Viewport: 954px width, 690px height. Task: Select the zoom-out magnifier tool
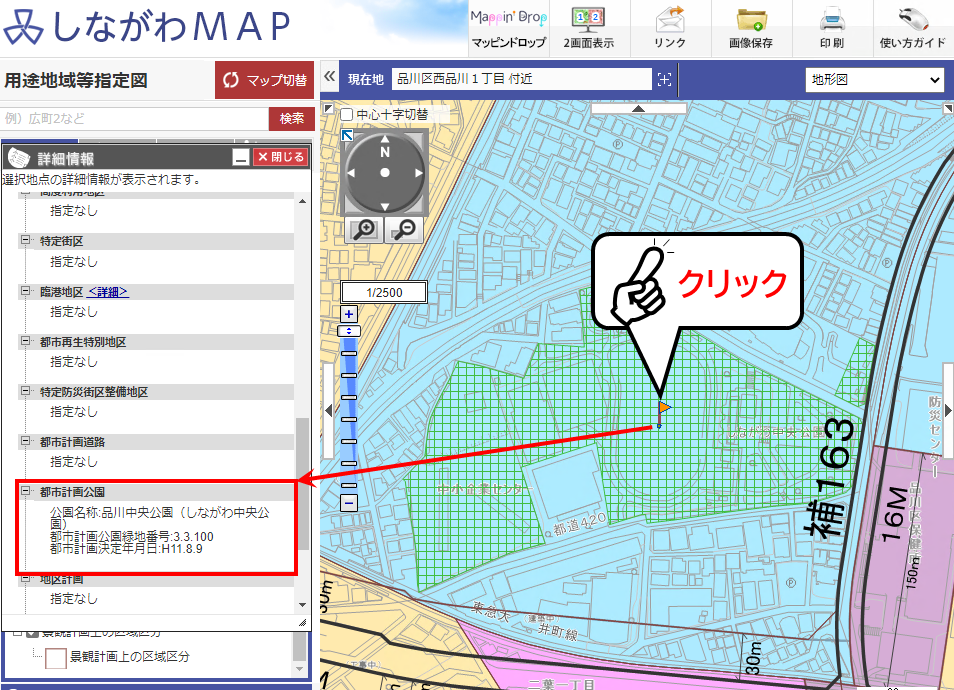404,229
